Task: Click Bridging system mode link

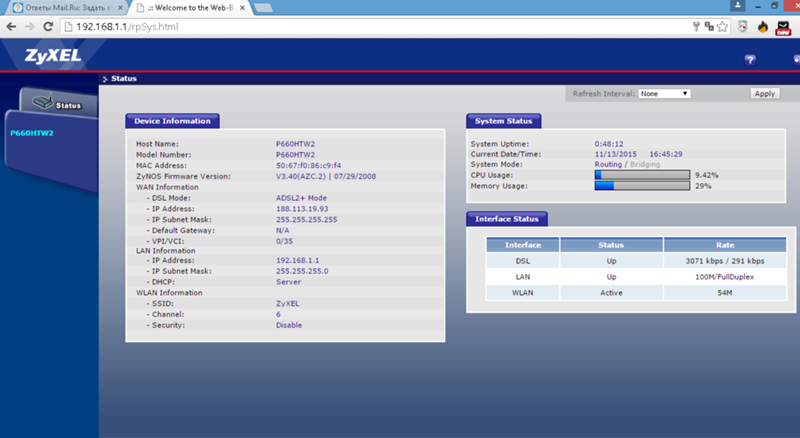Action: point(645,164)
